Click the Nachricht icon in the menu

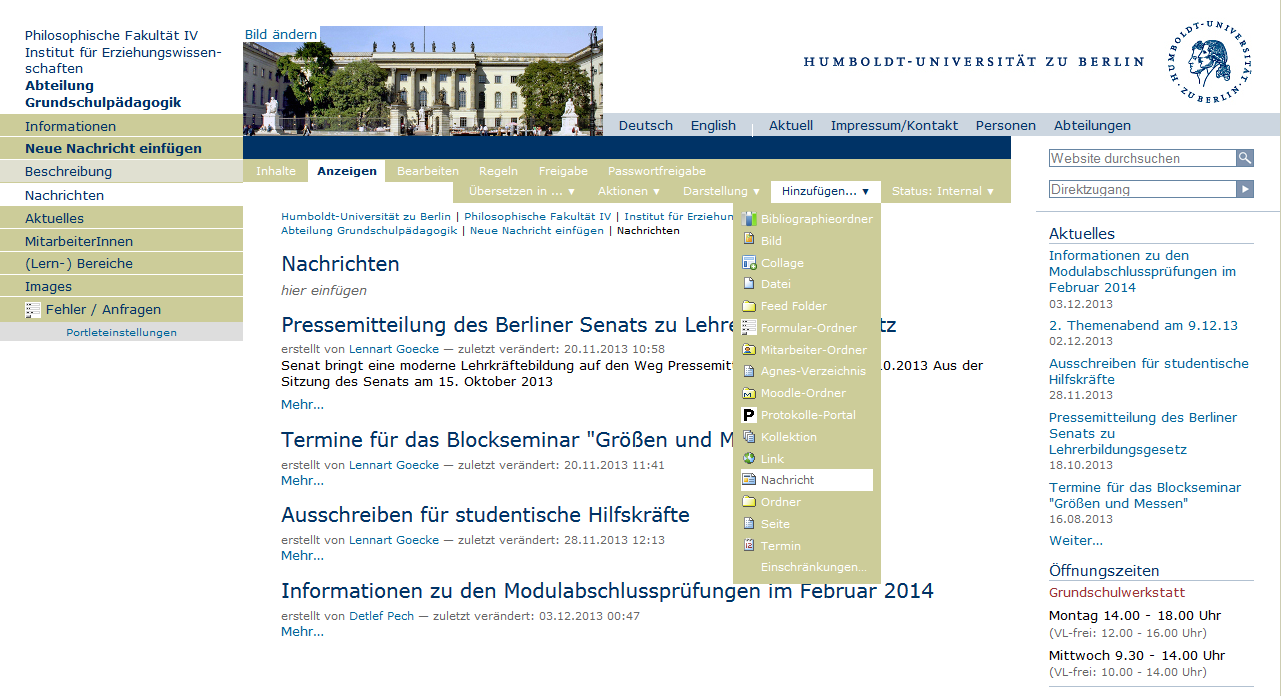click(x=749, y=480)
